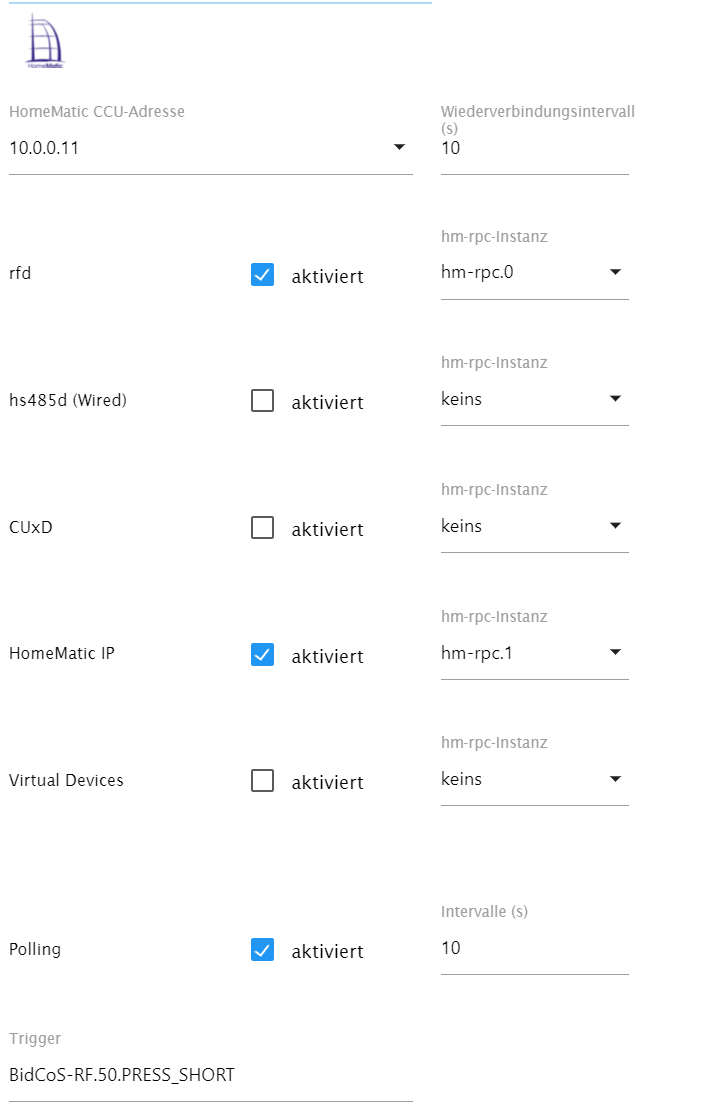Enable the hs485d (Wired) checkbox
The width and height of the screenshot is (720, 1113).
(x=263, y=401)
